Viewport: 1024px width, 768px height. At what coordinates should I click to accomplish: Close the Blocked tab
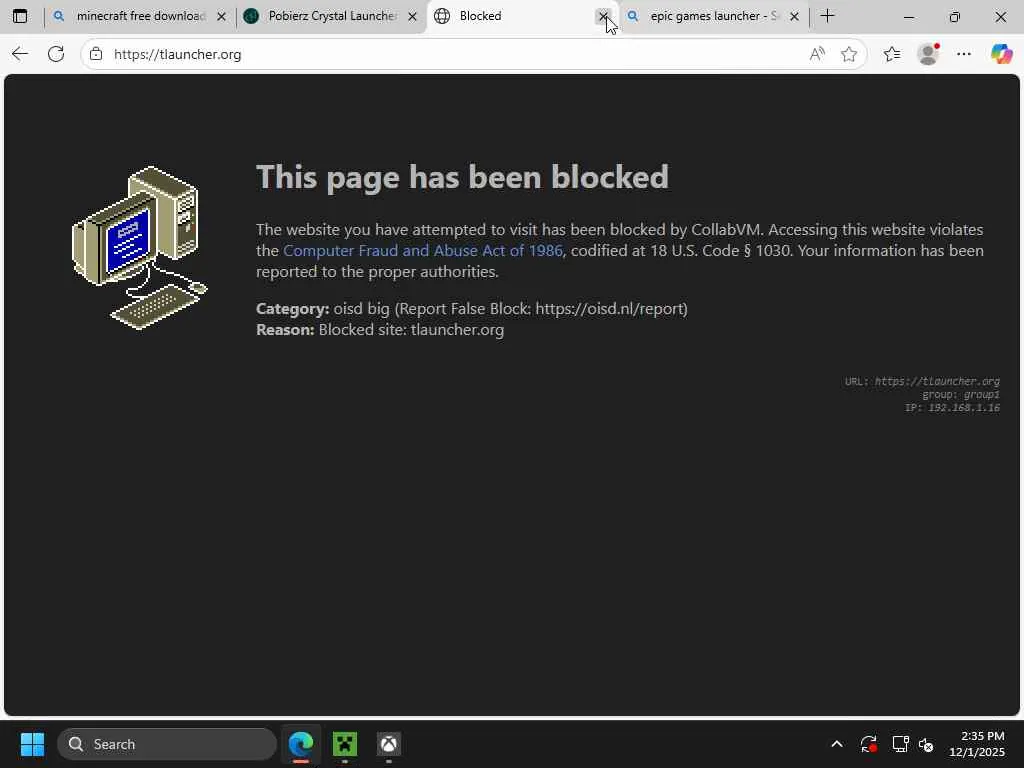pos(603,16)
